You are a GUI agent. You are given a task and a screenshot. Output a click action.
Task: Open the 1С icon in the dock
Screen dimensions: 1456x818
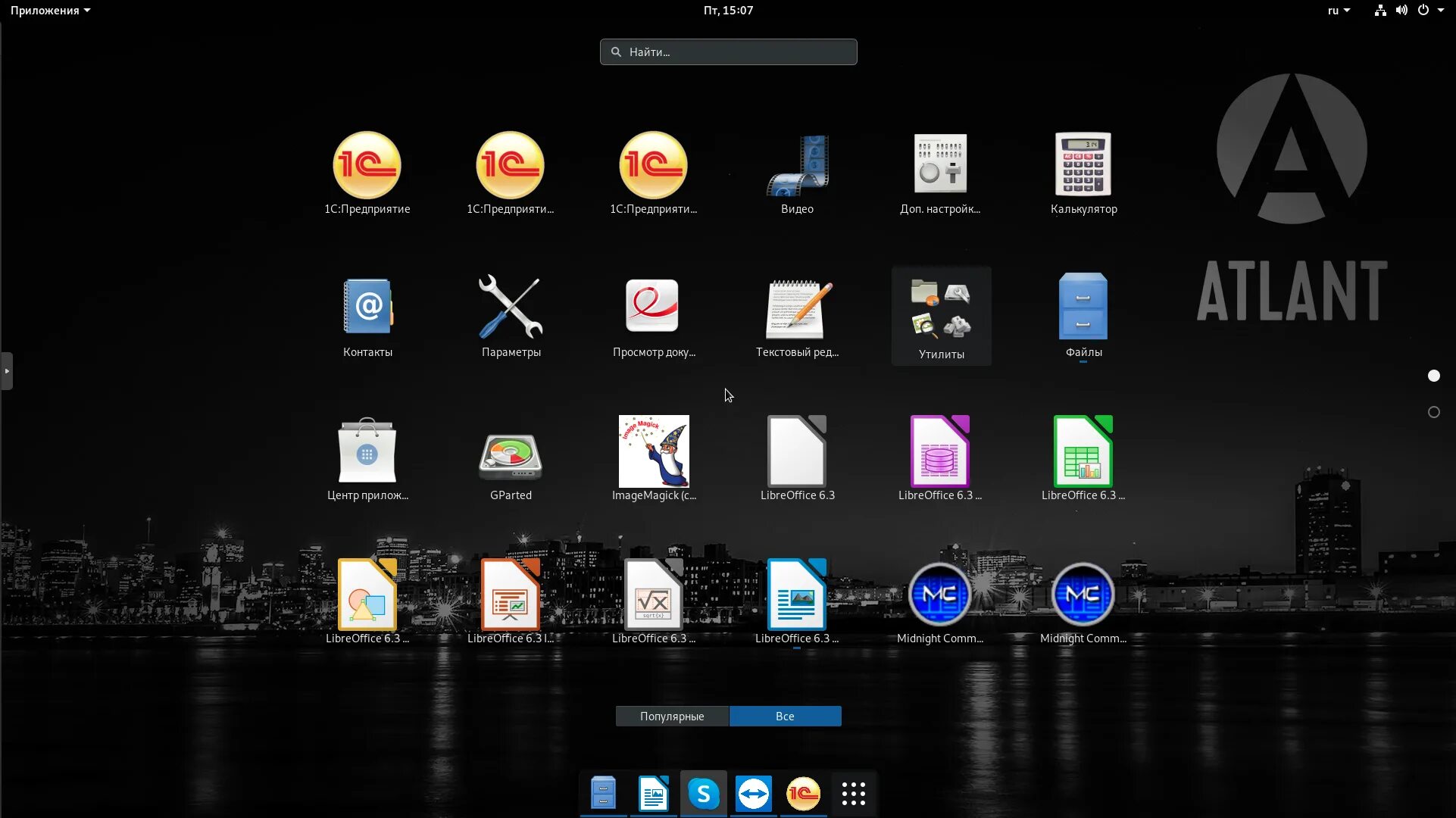[804, 794]
